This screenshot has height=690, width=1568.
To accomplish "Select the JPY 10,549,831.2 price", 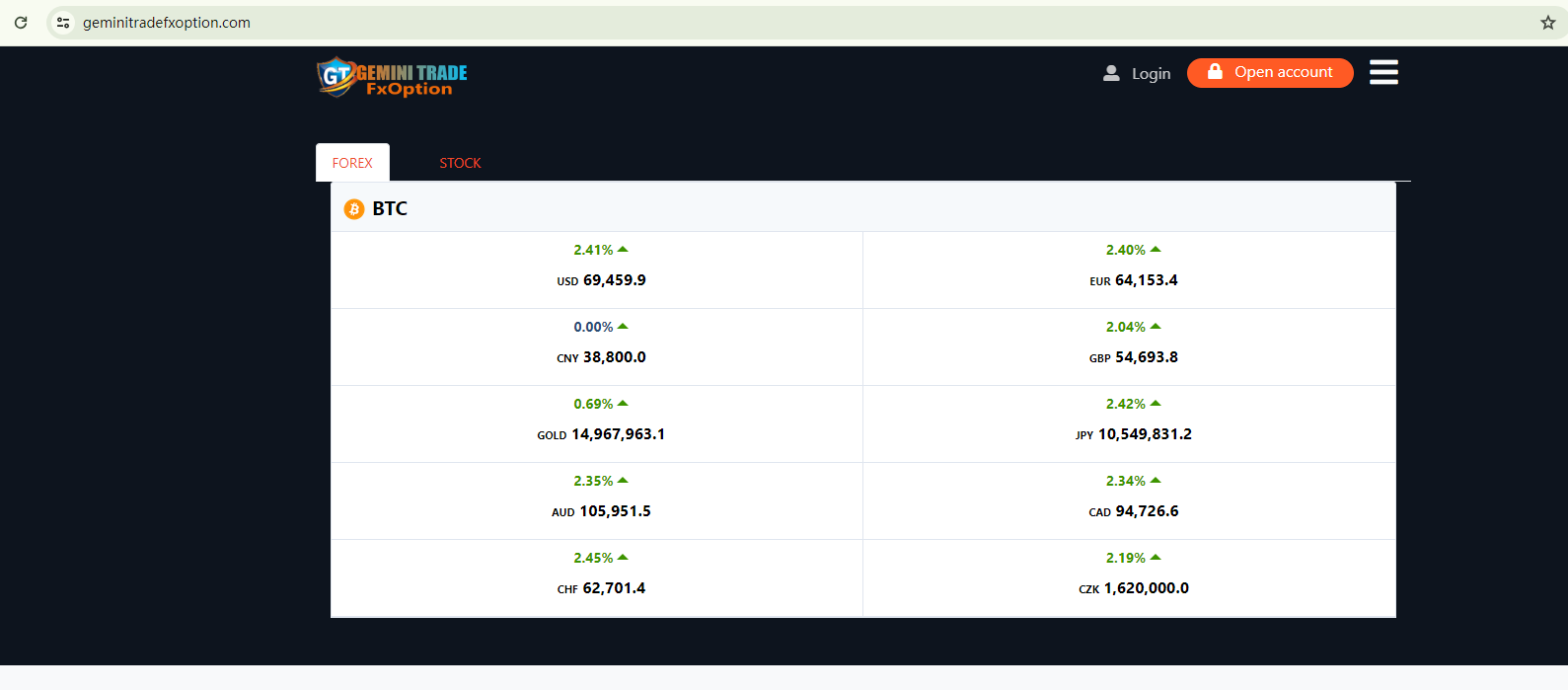I will (1134, 434).
